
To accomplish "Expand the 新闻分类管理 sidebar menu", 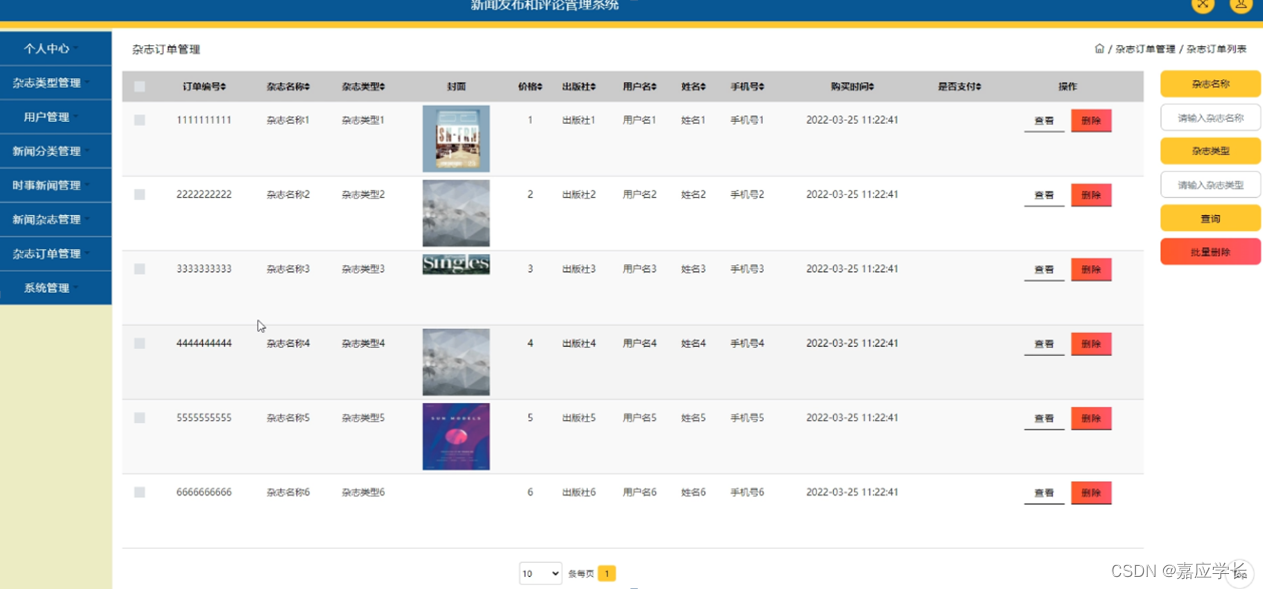I will point(55,151).
